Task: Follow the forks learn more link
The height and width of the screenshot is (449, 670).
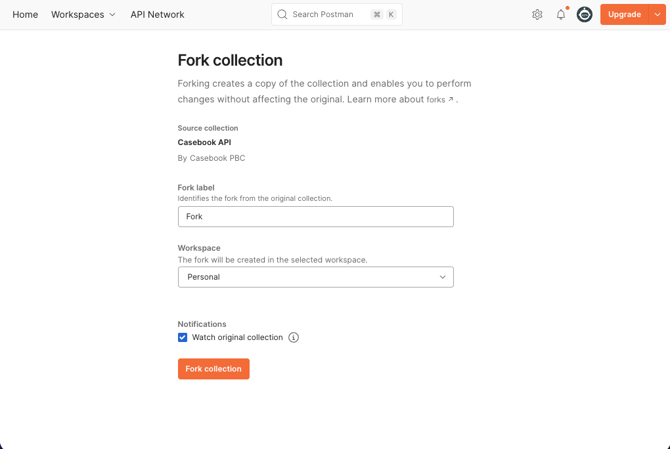Action: pos(436,100)
